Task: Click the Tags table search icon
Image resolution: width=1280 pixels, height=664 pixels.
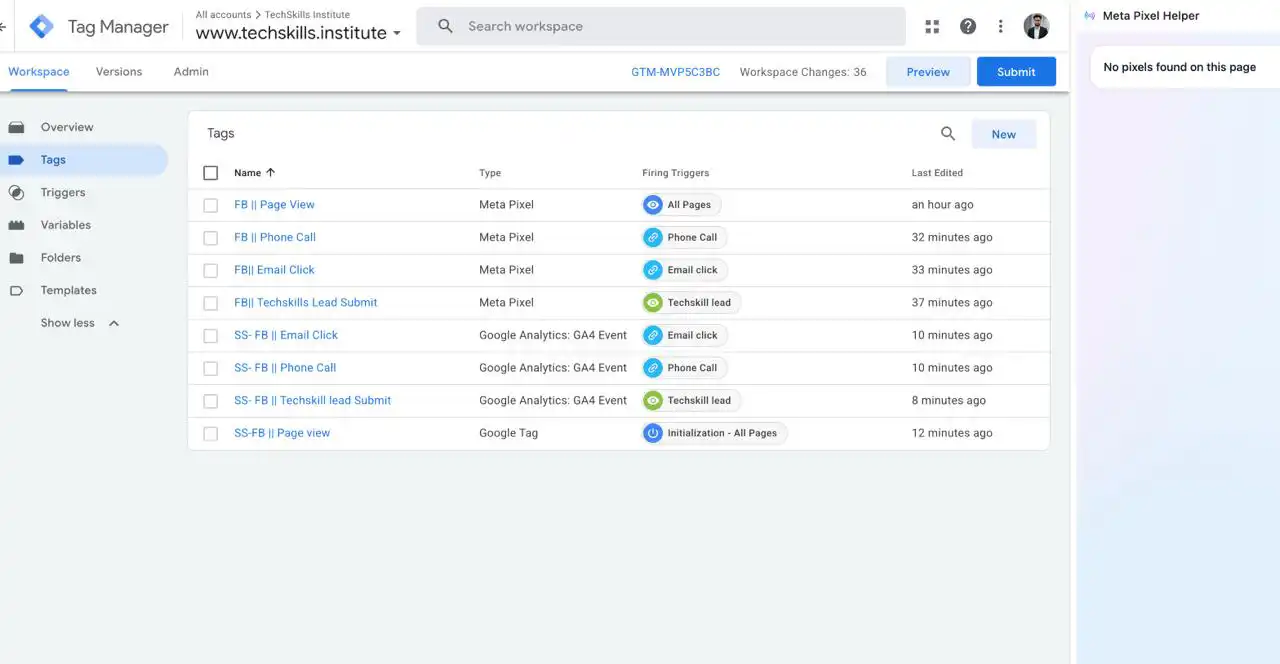Action: click(948, 134)
